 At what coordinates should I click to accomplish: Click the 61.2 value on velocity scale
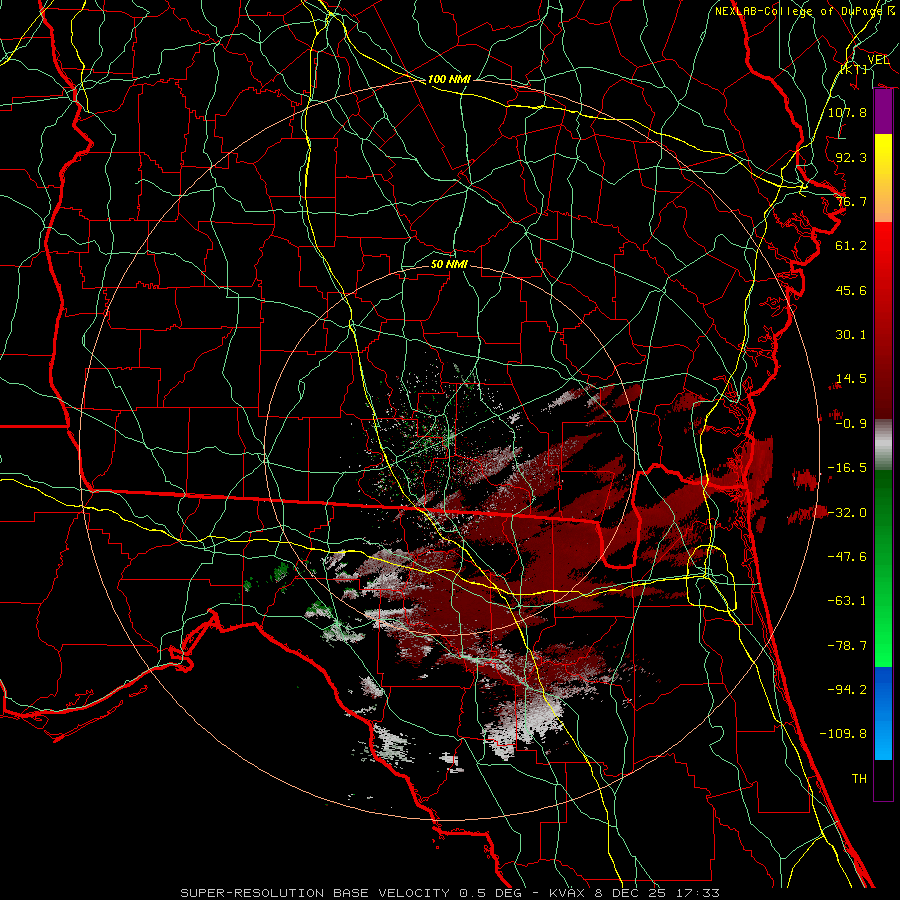pyautogui.click(x=851, y=246)
